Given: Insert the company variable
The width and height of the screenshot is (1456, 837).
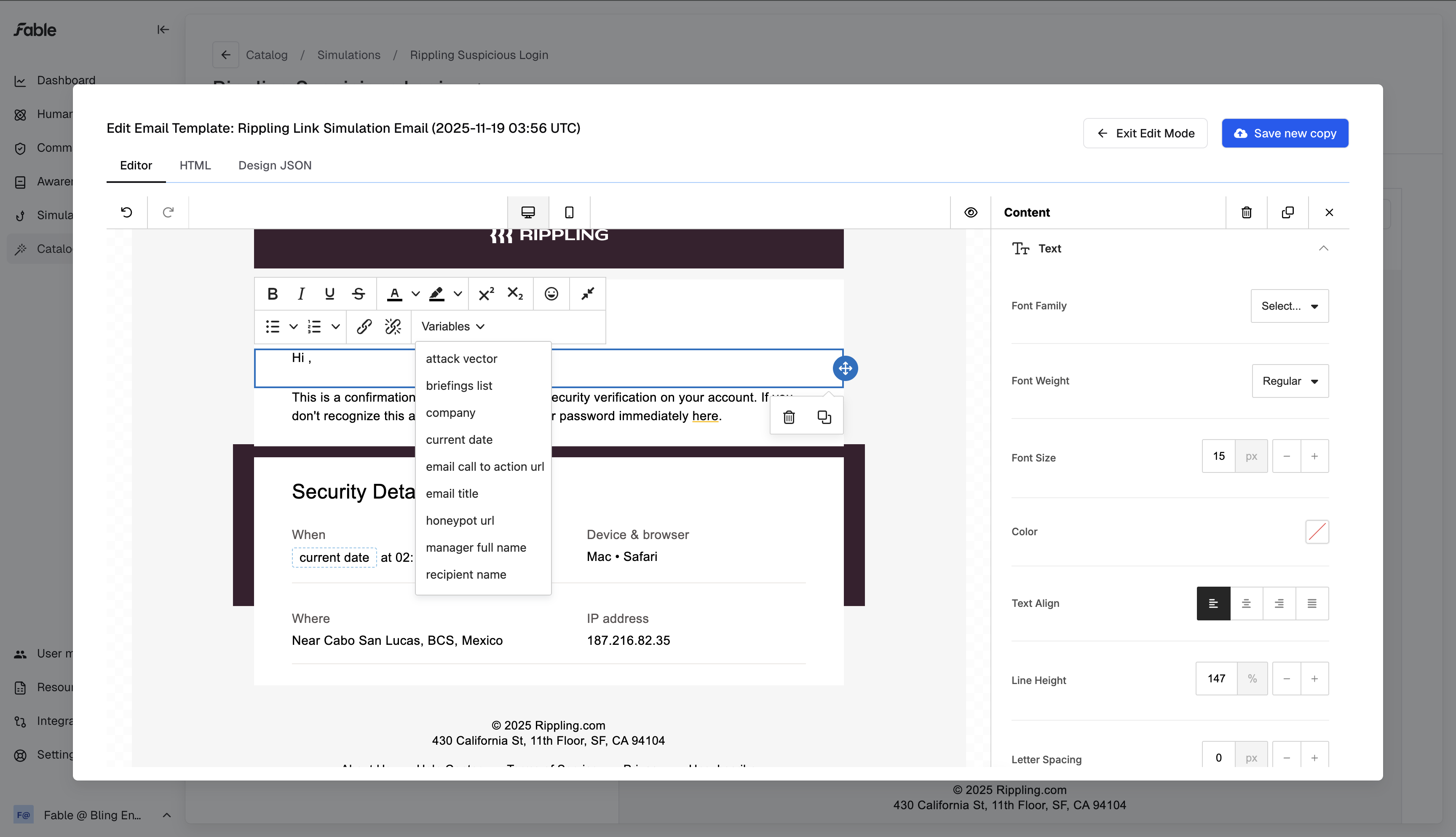Looking at the screenshot, I should (483, 413).
